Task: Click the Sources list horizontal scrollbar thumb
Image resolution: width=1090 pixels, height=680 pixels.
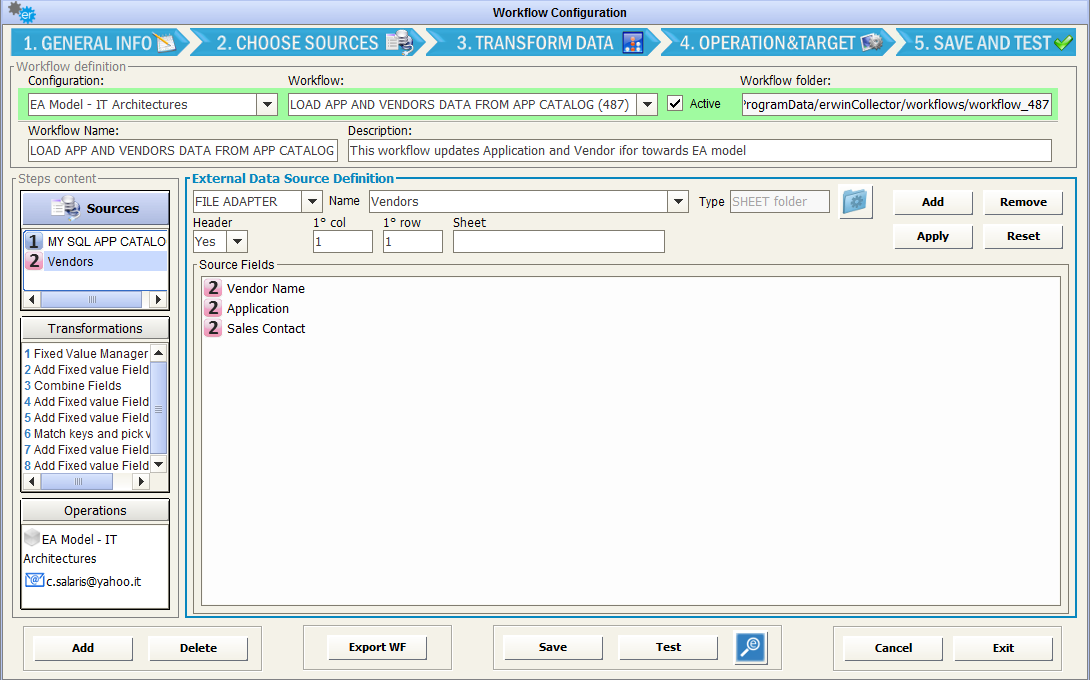Action: (91, 299)
